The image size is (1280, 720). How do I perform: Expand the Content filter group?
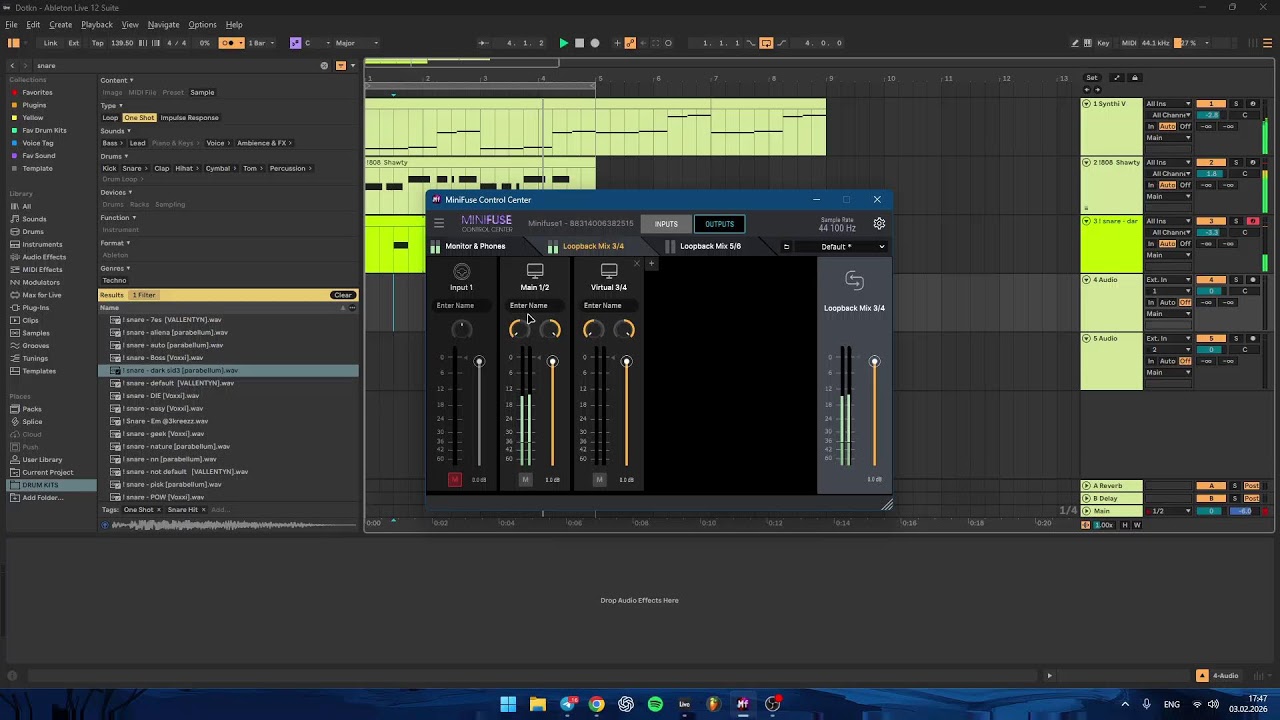pos(116,80)
